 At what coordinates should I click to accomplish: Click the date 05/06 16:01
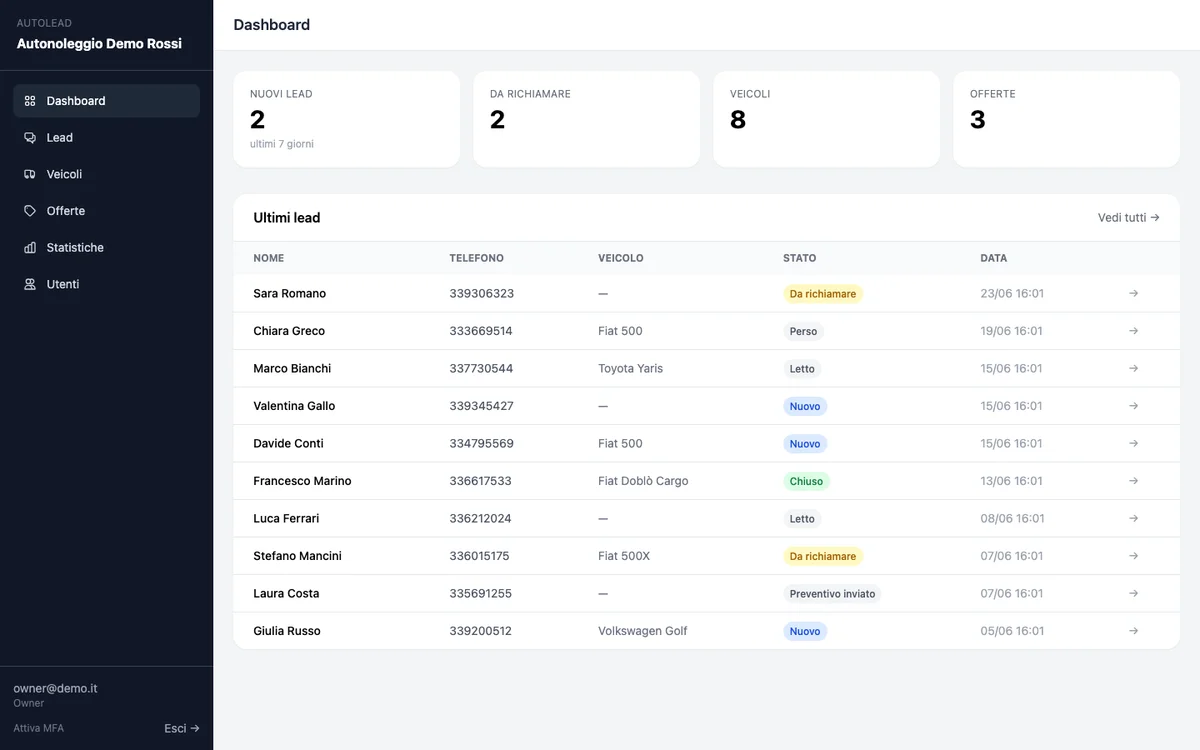pyautogui.click(x=1012, y=631)
